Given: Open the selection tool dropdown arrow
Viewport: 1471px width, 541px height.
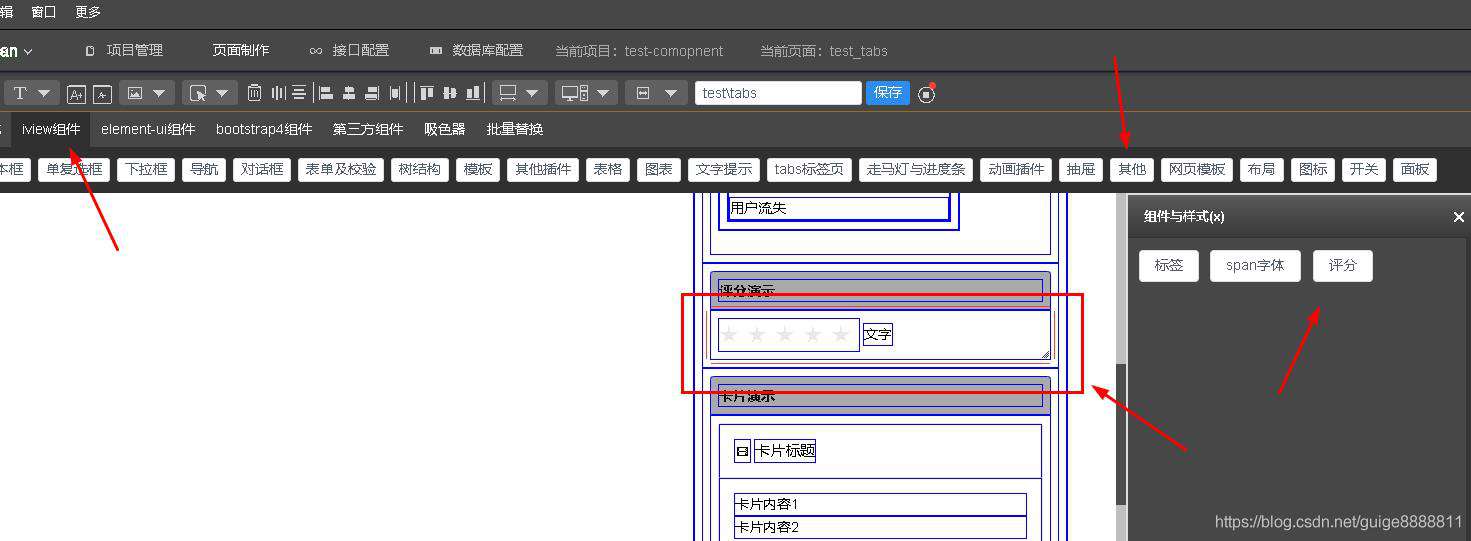Looking at the screenshot, I should [222, 93].
